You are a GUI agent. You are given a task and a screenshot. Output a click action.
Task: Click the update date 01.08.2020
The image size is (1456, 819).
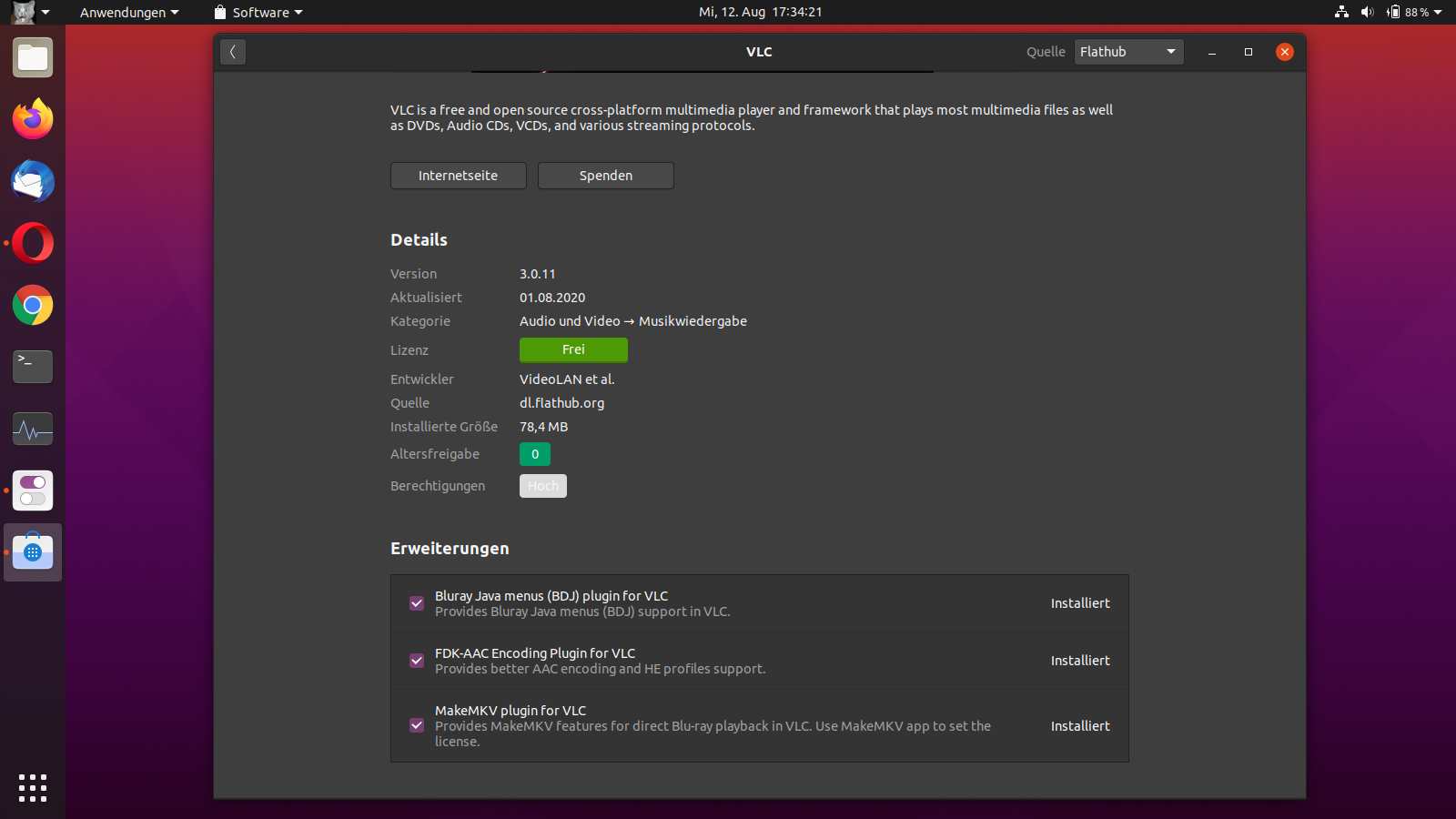click(552, 298)
